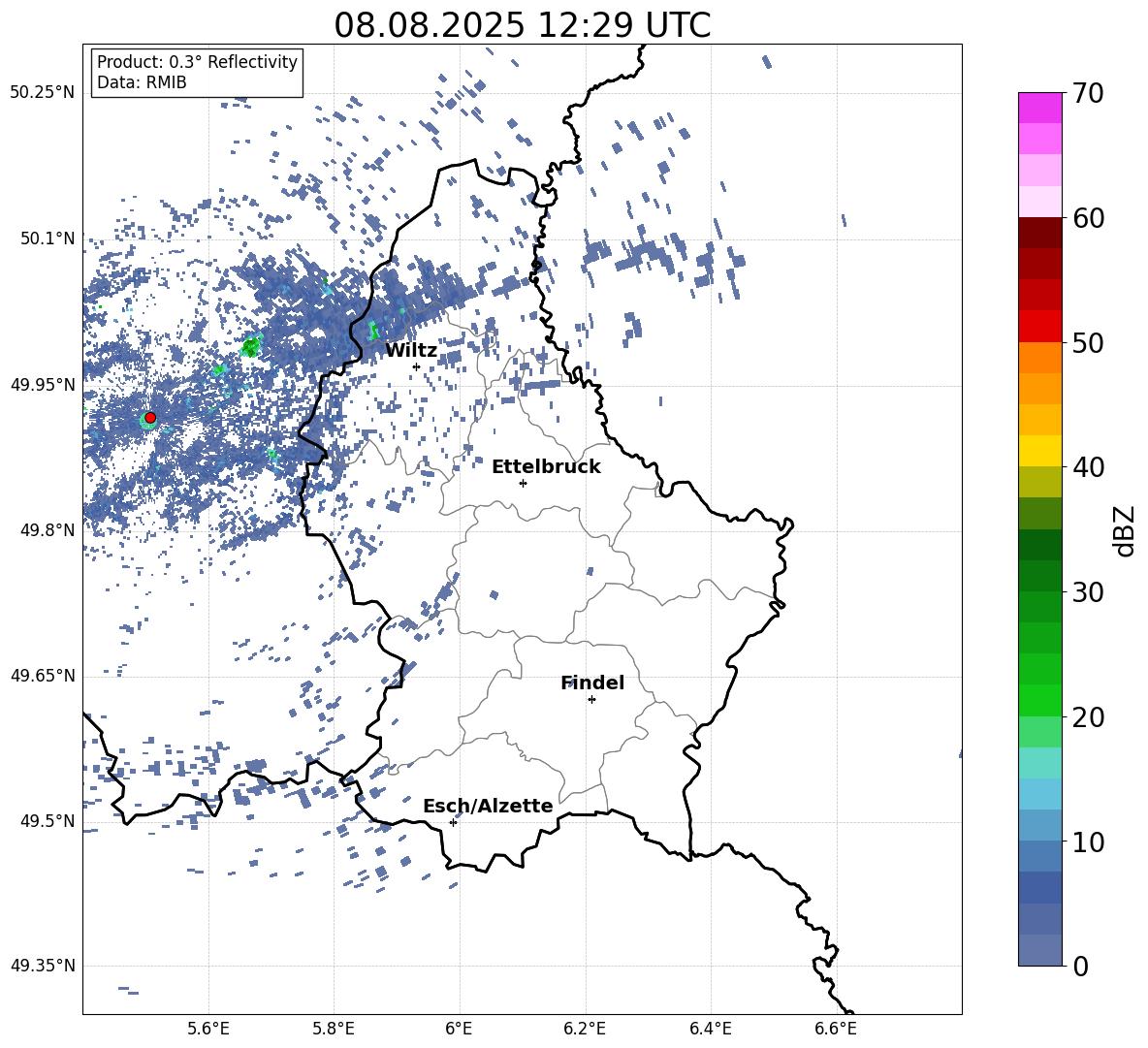Viewport: 1148px width, 1048px height.
Task: Click the Product: 0.3° Reflectivity text
Action: pos(197,62)
